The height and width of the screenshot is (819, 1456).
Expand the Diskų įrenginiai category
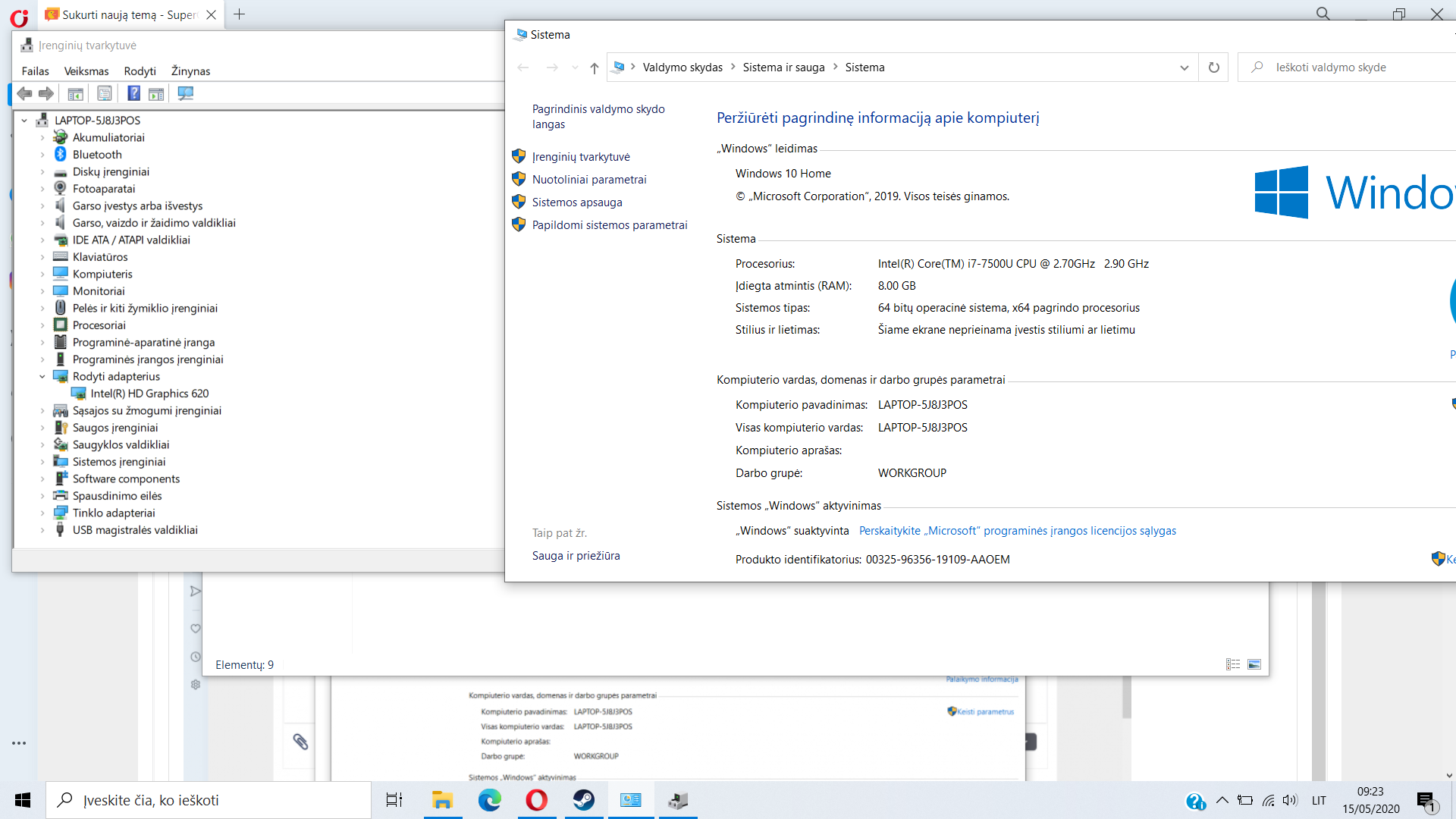pyautogui.click(x=42, y=171)
